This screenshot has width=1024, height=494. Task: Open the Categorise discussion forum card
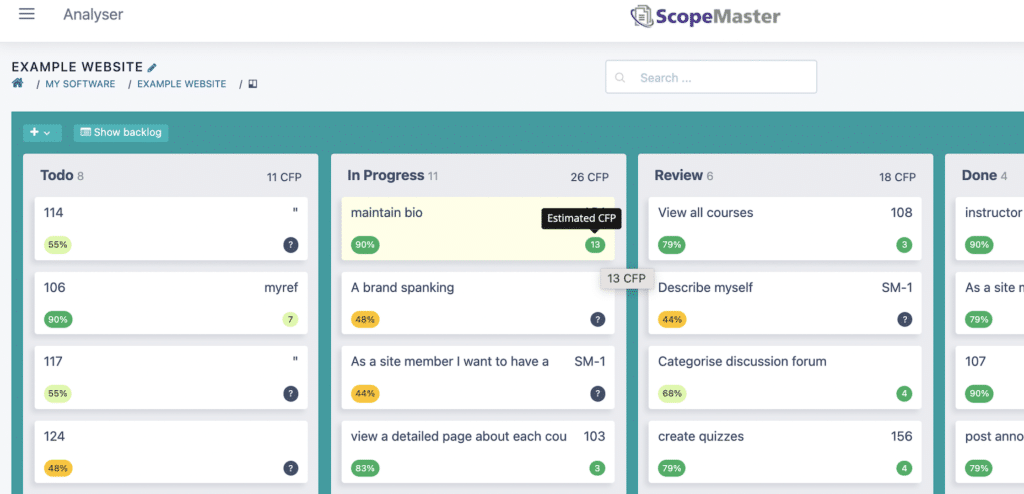point(784,378)
